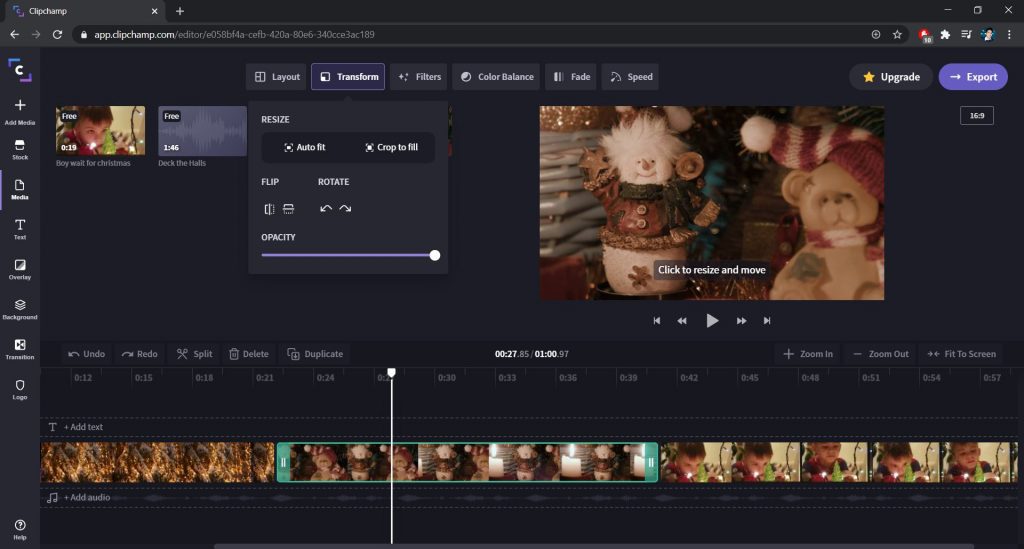Skip to start of video
The height and width of the screenshot is (549, 1024).
coord(656,321)
